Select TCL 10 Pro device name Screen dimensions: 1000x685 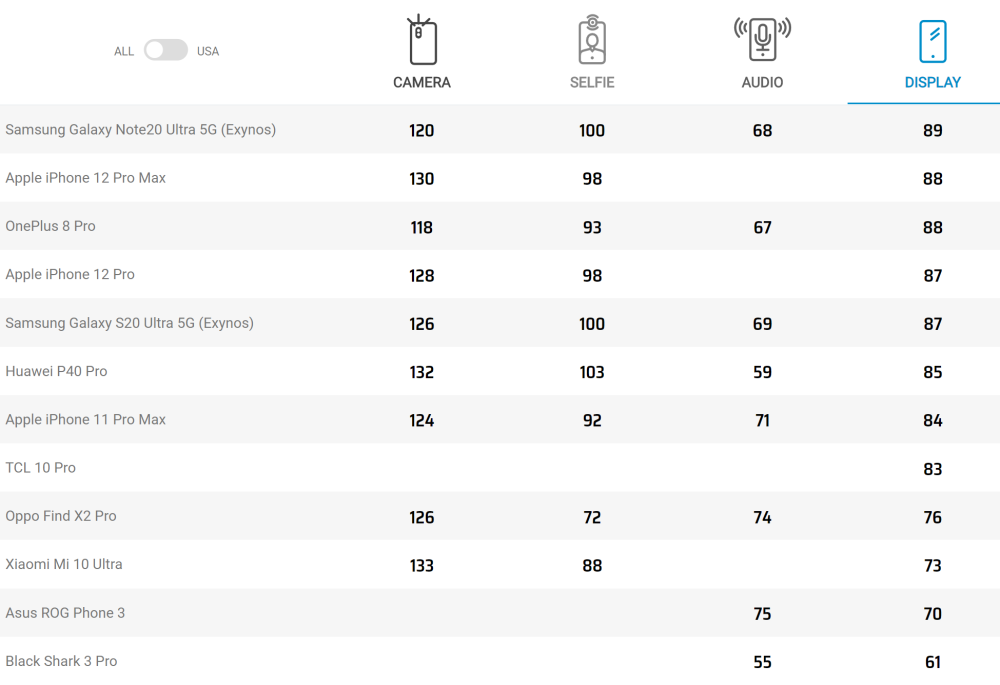click(x=41, y=468)
